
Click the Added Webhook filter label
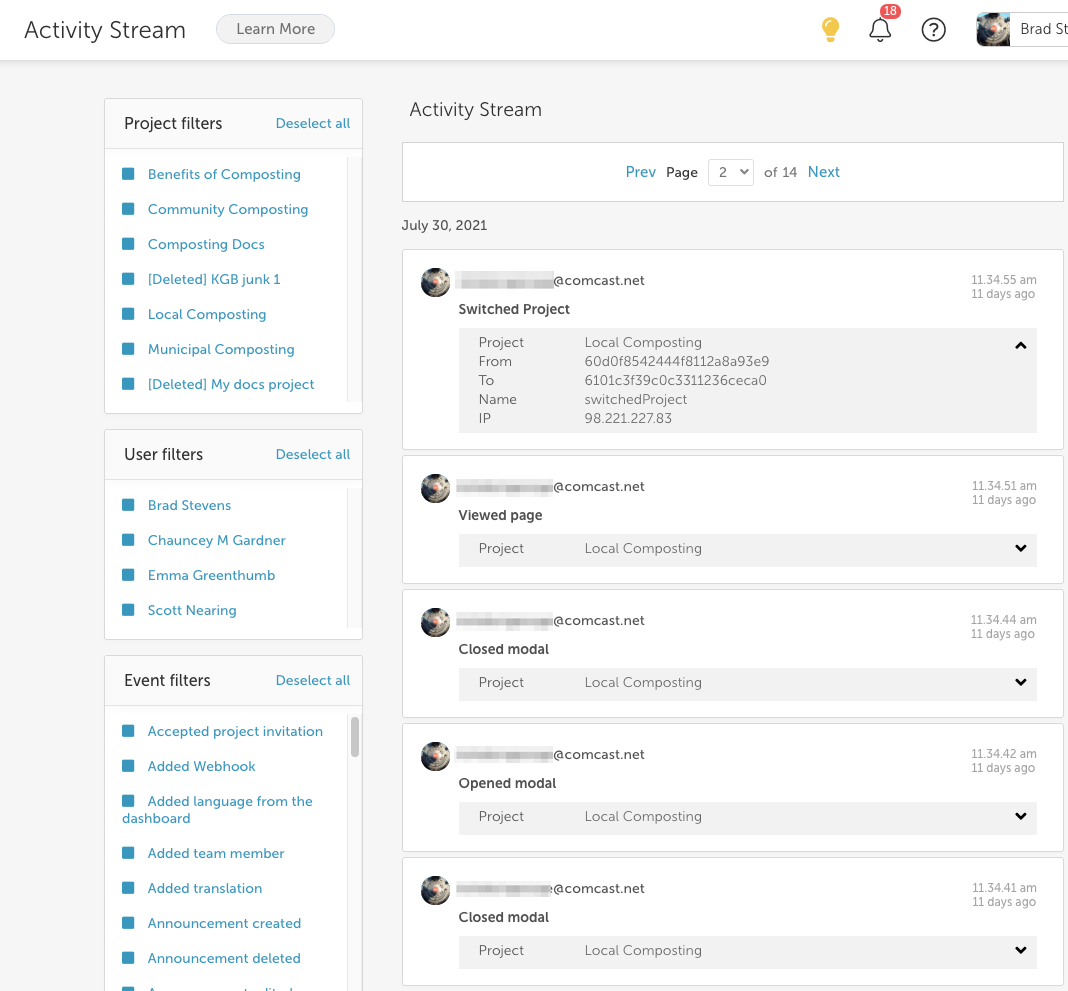tap(202, 766)
